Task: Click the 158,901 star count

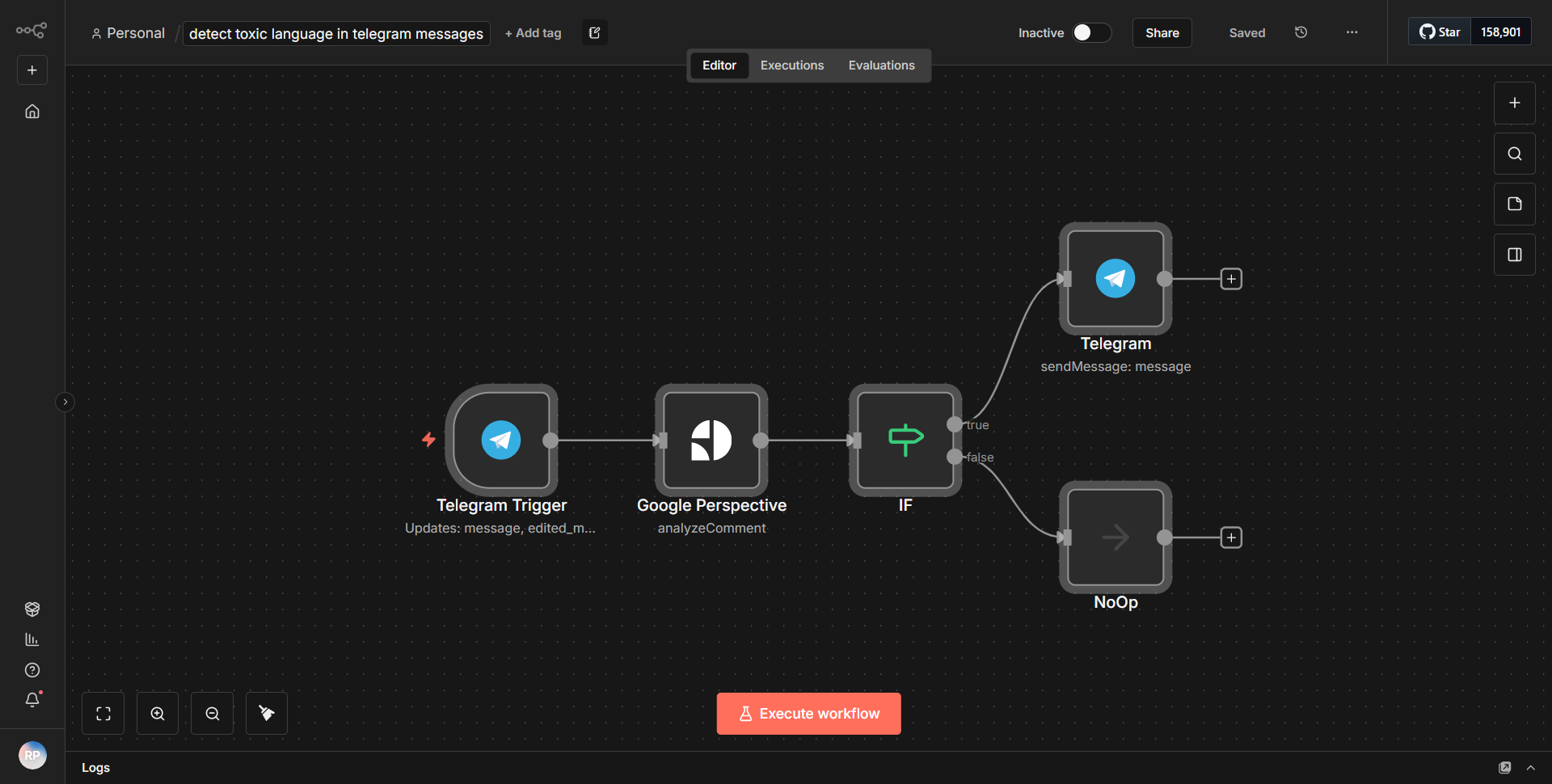Action: point(1500,32)
